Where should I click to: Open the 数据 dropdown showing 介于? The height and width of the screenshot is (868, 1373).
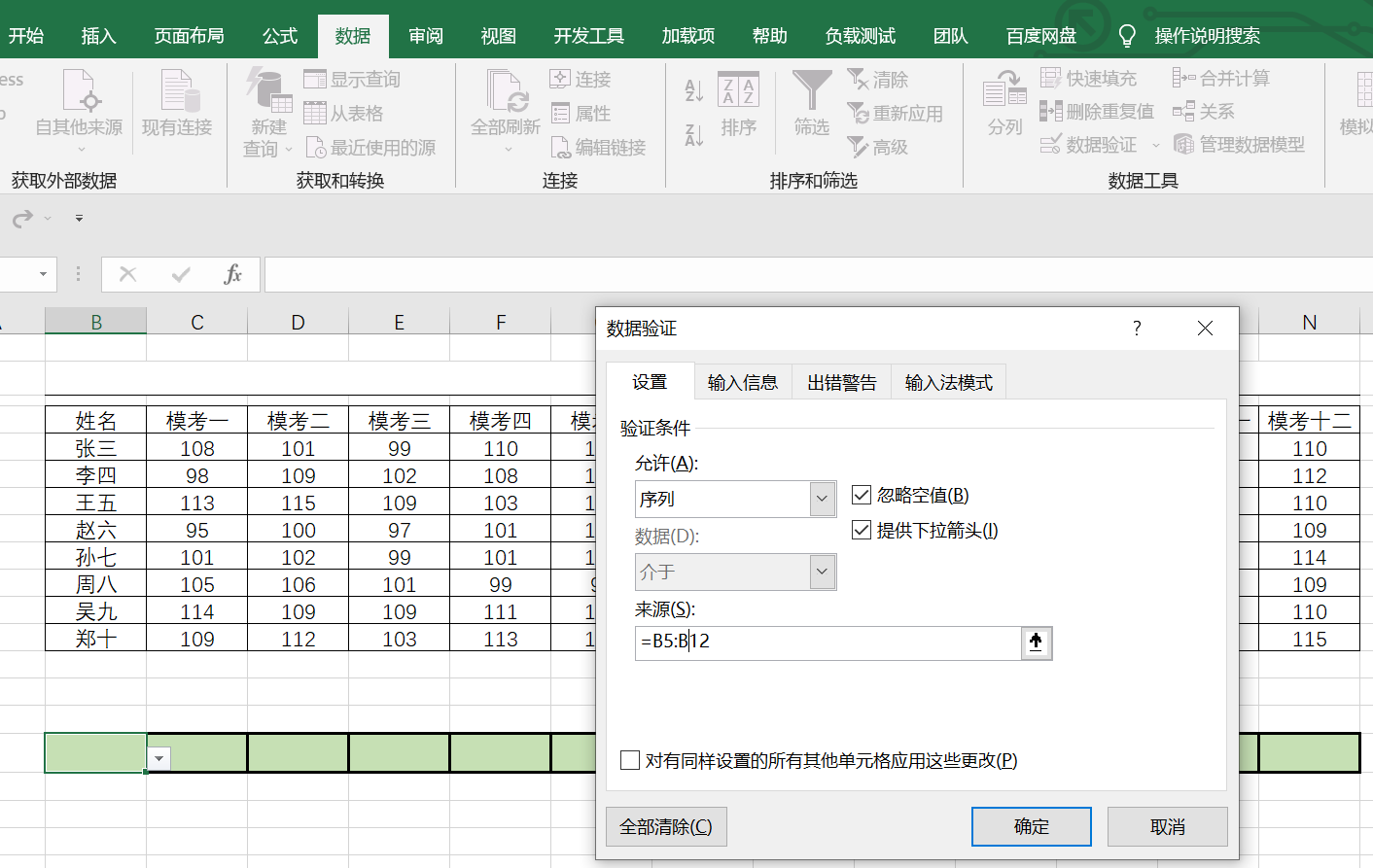click(822, 572)
